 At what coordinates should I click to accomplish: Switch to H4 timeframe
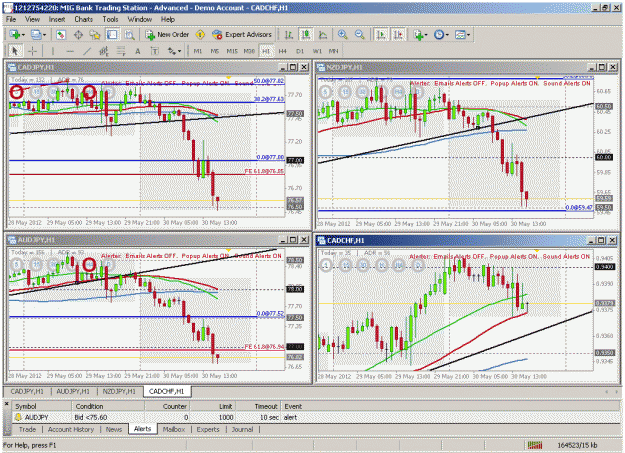click(283, 51)
